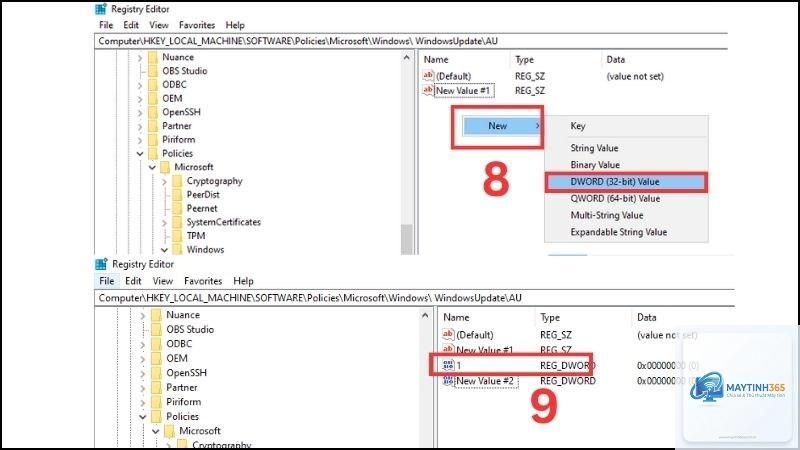Select Piriform folder icon in upper tree

pyautogui.click(x=153, y=140)
